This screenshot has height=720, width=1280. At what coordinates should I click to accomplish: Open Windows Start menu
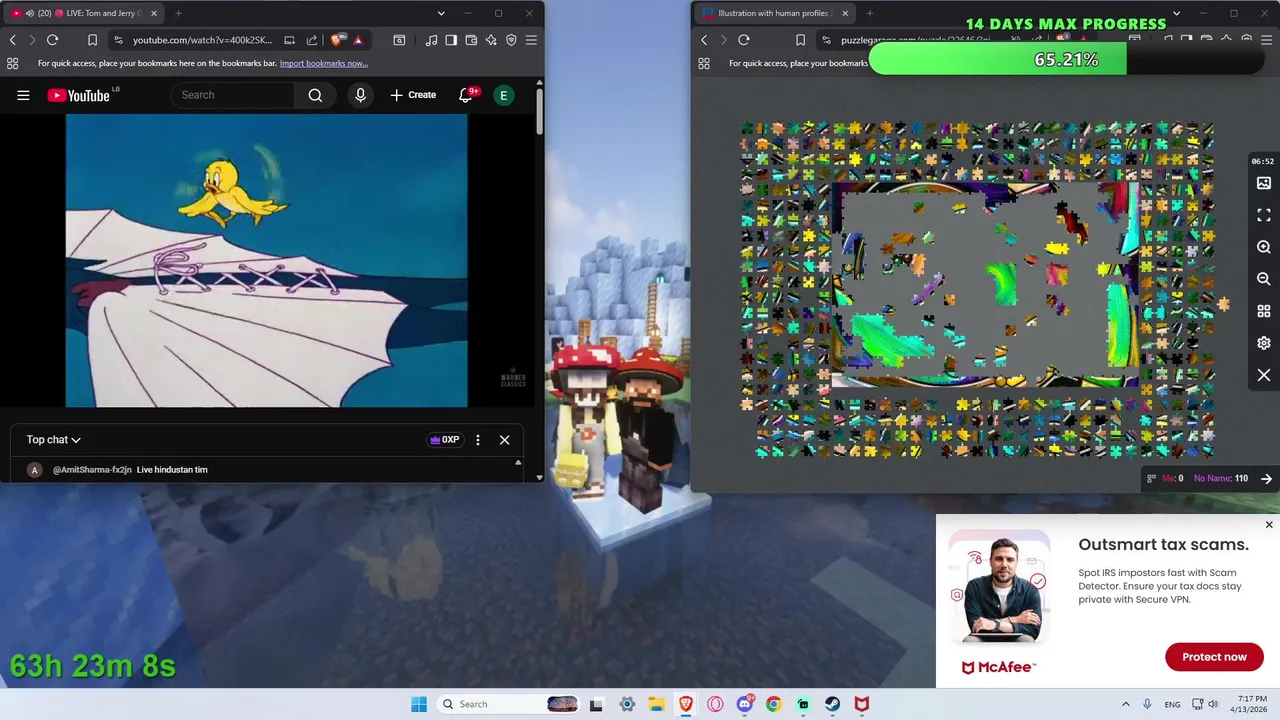tap(419, 704)
